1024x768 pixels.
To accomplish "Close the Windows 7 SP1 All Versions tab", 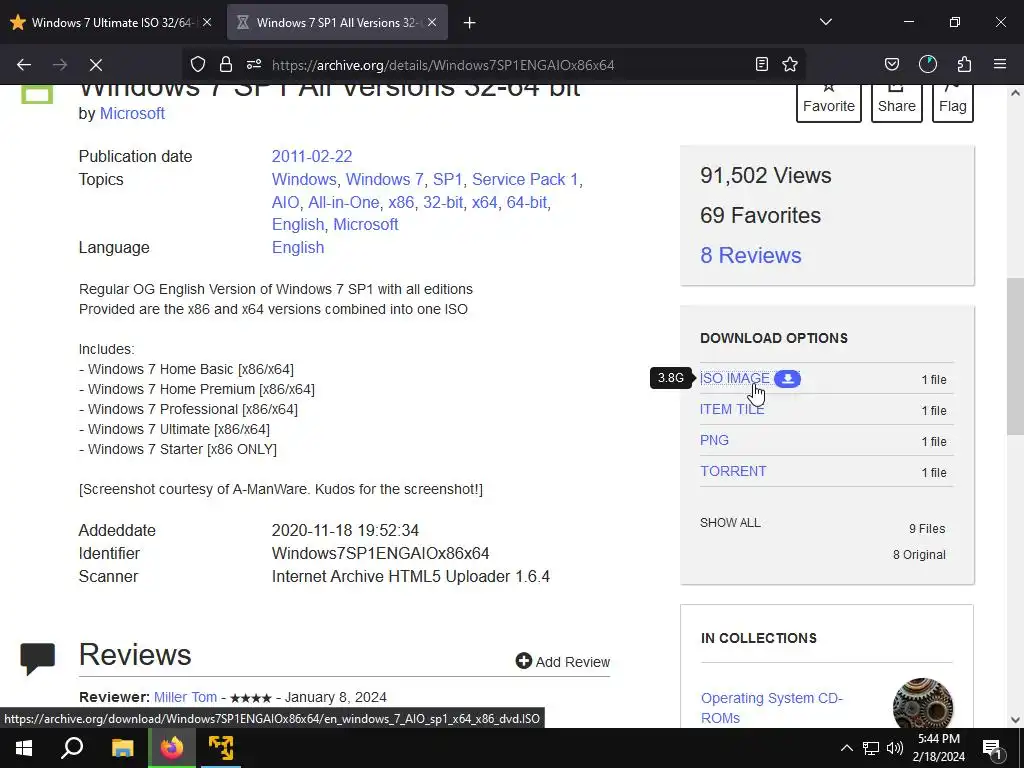I will [x=432, y=22].
